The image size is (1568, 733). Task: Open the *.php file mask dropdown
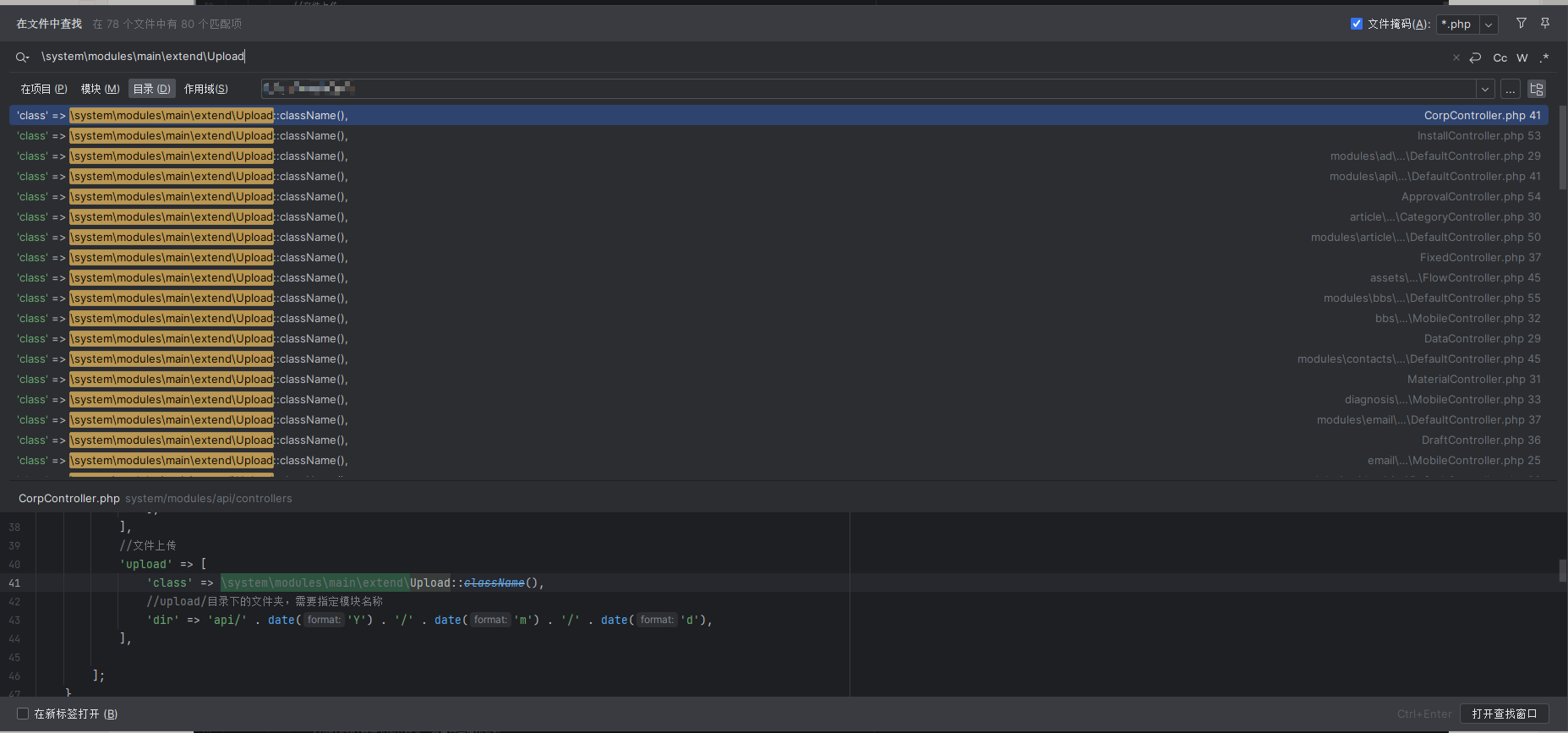click(x=1489, y=25)
